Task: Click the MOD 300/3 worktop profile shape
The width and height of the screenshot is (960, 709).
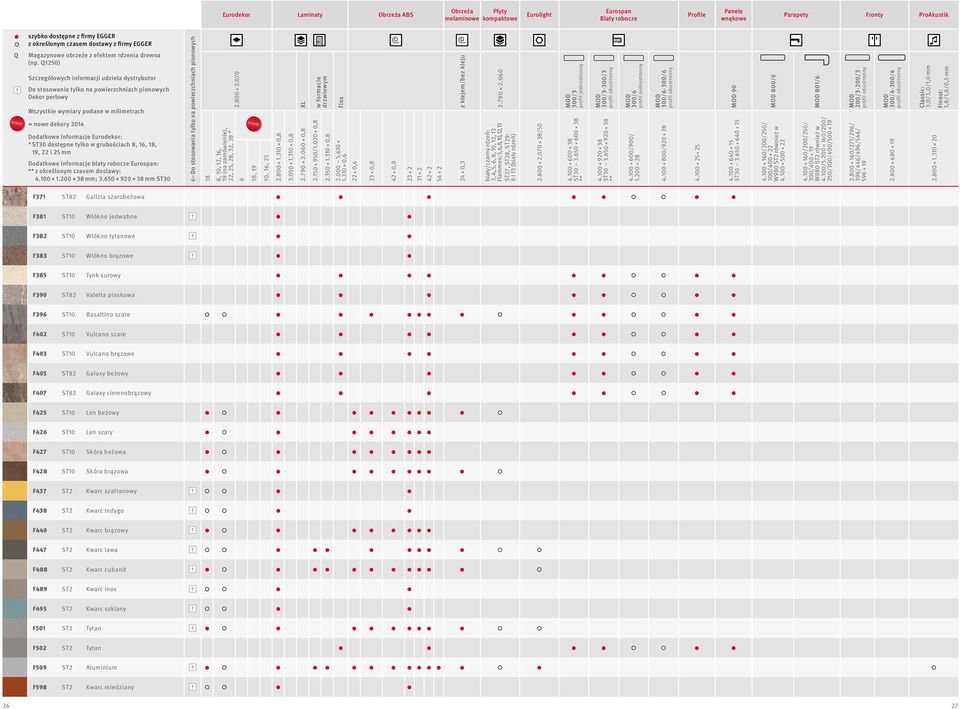Action: (x=574, y=58)
